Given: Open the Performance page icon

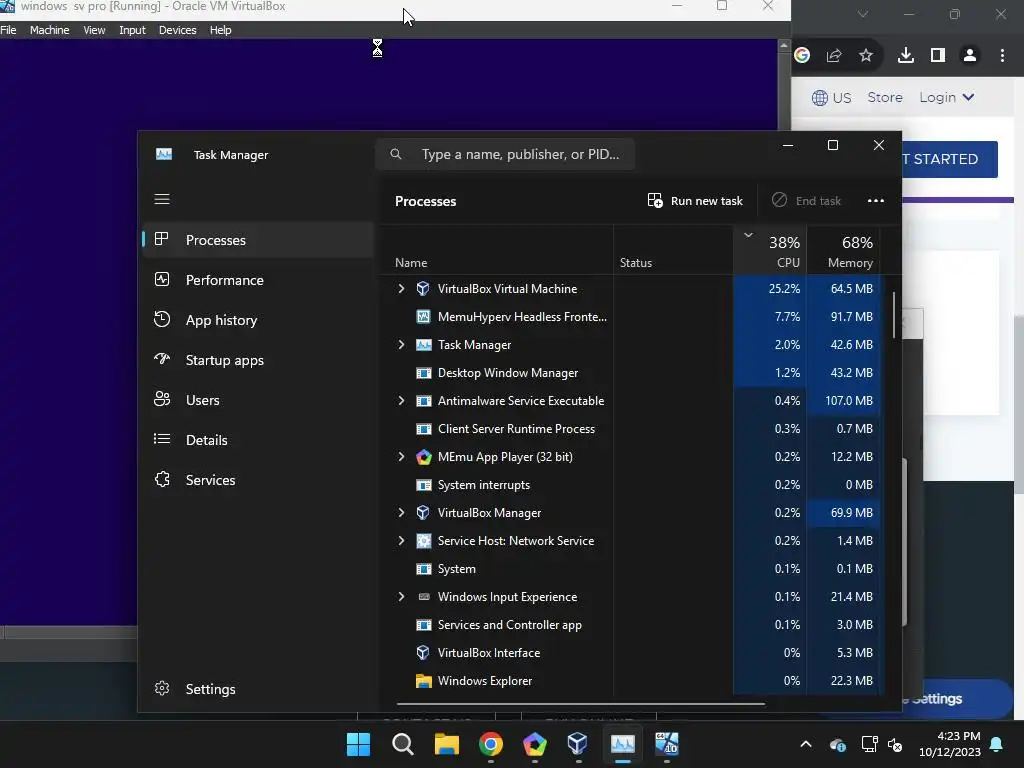Looking at the screenshot, I should [161, 280].
